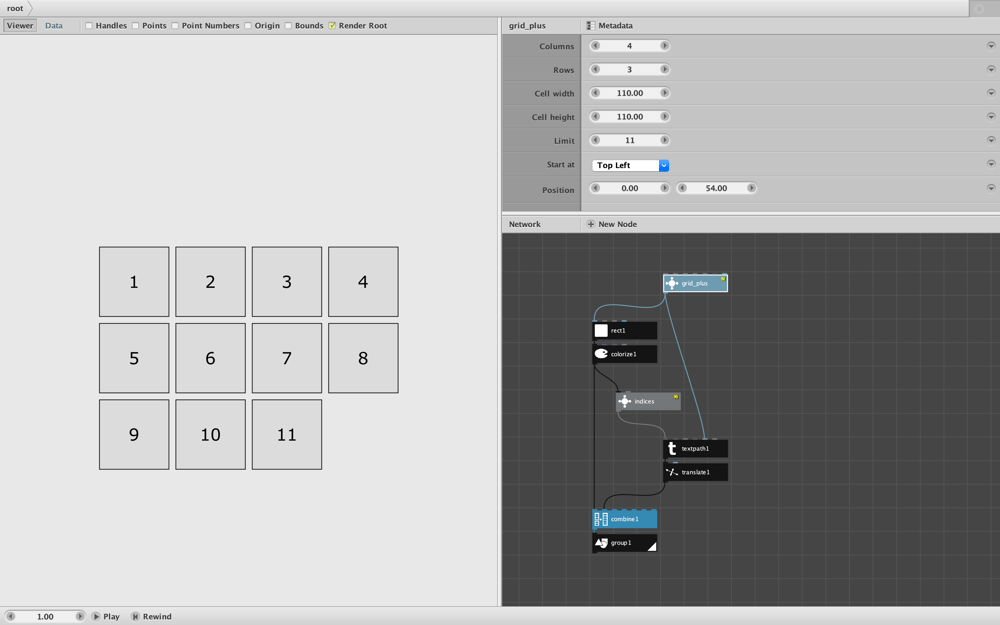Click the viewer cell numbered 11
Image resolution: width=1000 pixels, height=625 pixels.
(287, 434)
